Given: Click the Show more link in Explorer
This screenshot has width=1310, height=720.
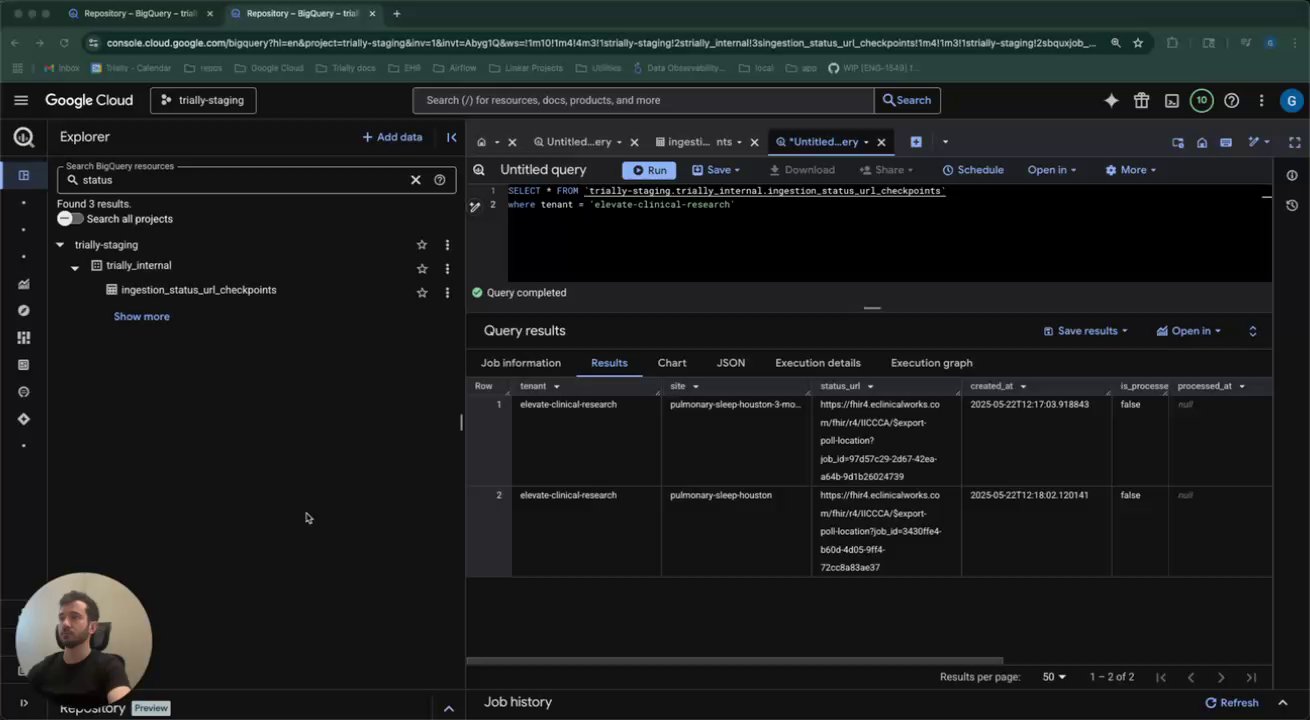Looking at the screenshot, I should click(x=142, y=317).
